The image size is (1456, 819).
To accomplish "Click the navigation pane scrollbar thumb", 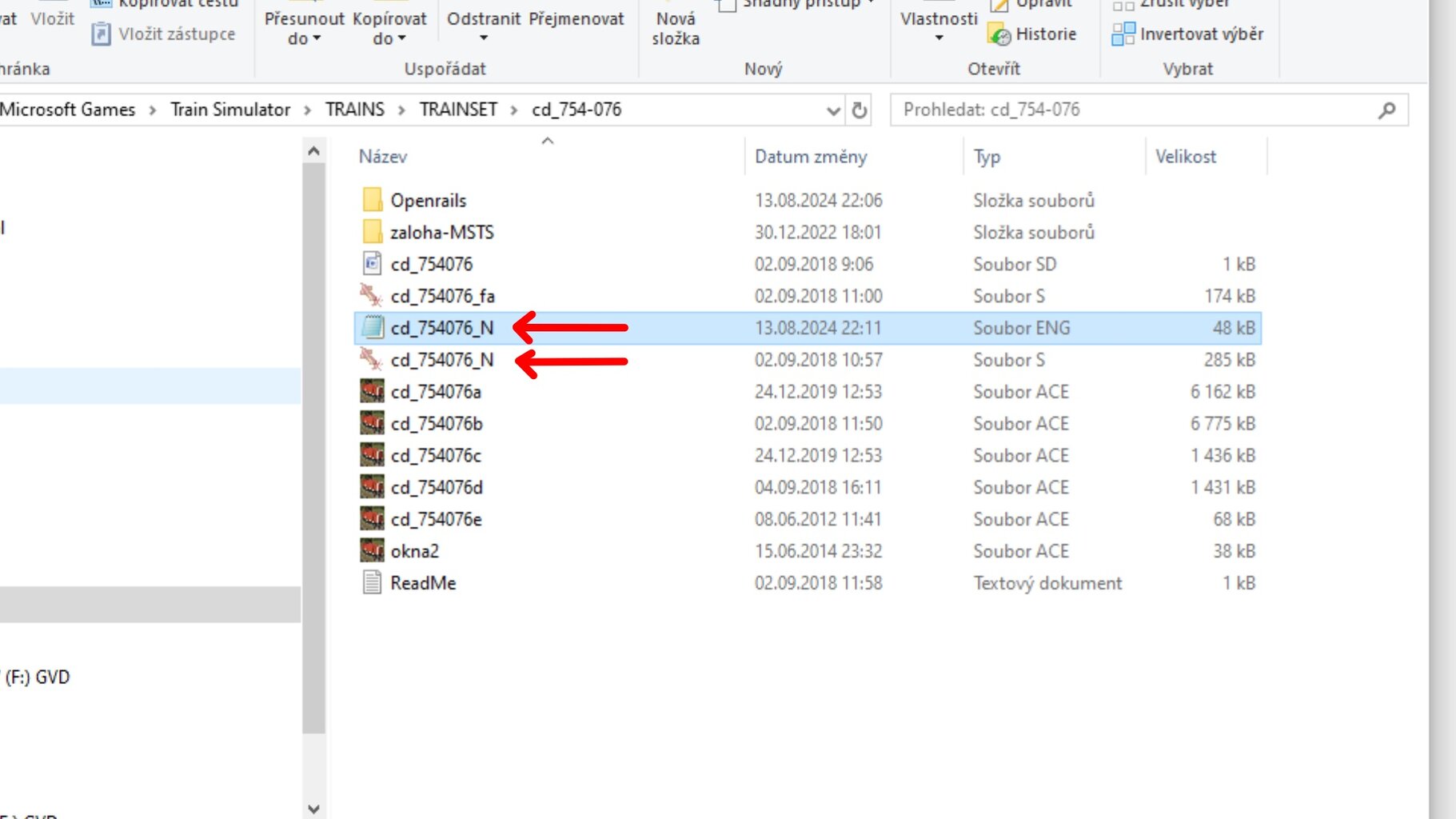I will click(313, 448).
